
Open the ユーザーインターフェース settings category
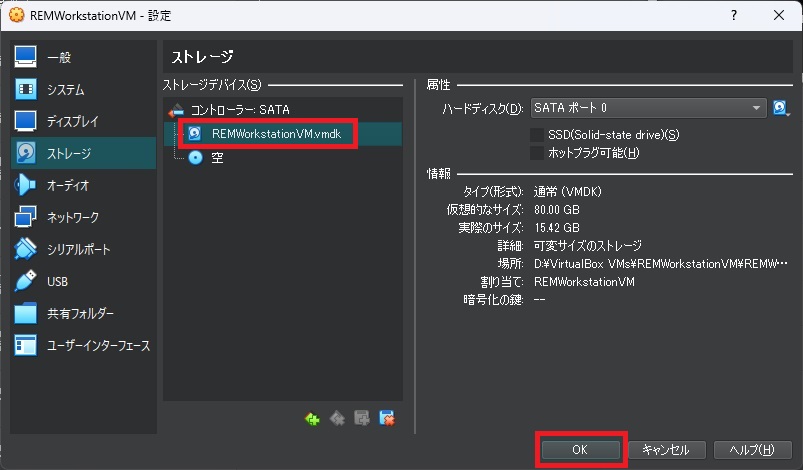83,346
